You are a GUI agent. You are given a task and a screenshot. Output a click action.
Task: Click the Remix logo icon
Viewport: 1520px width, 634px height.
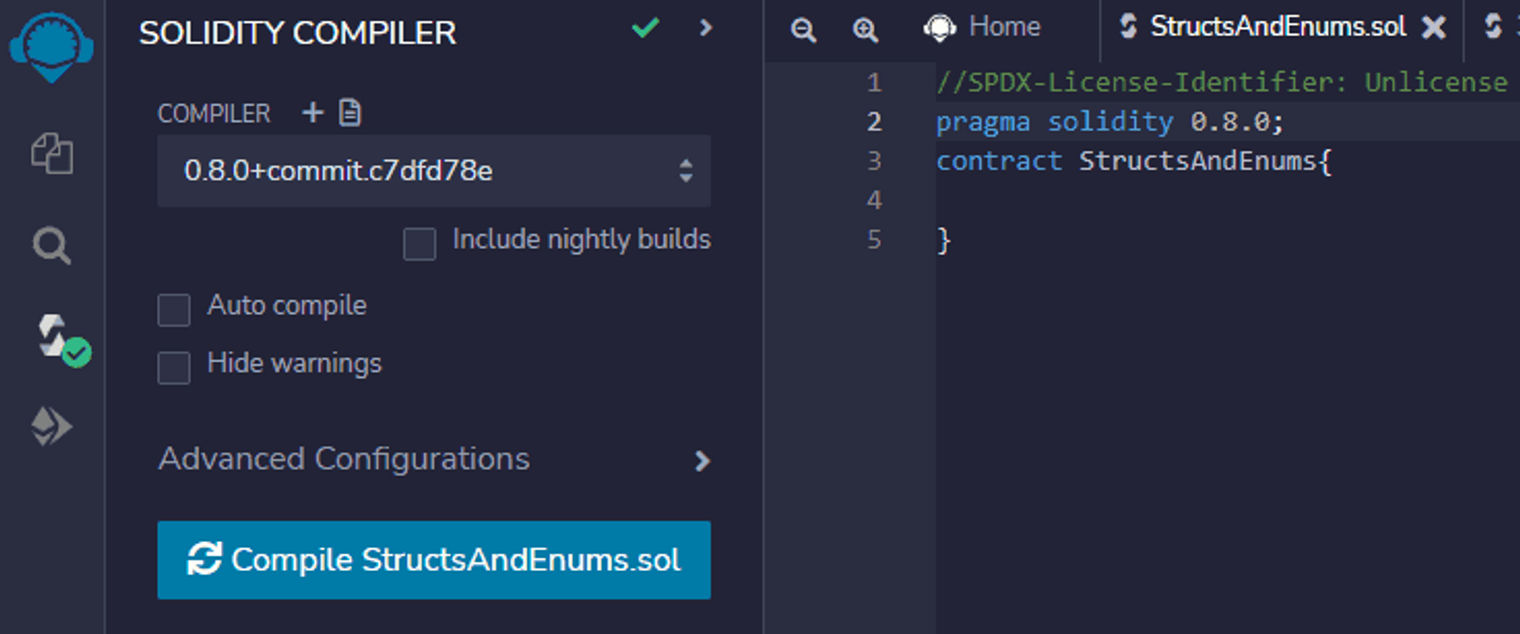[52, 46]
